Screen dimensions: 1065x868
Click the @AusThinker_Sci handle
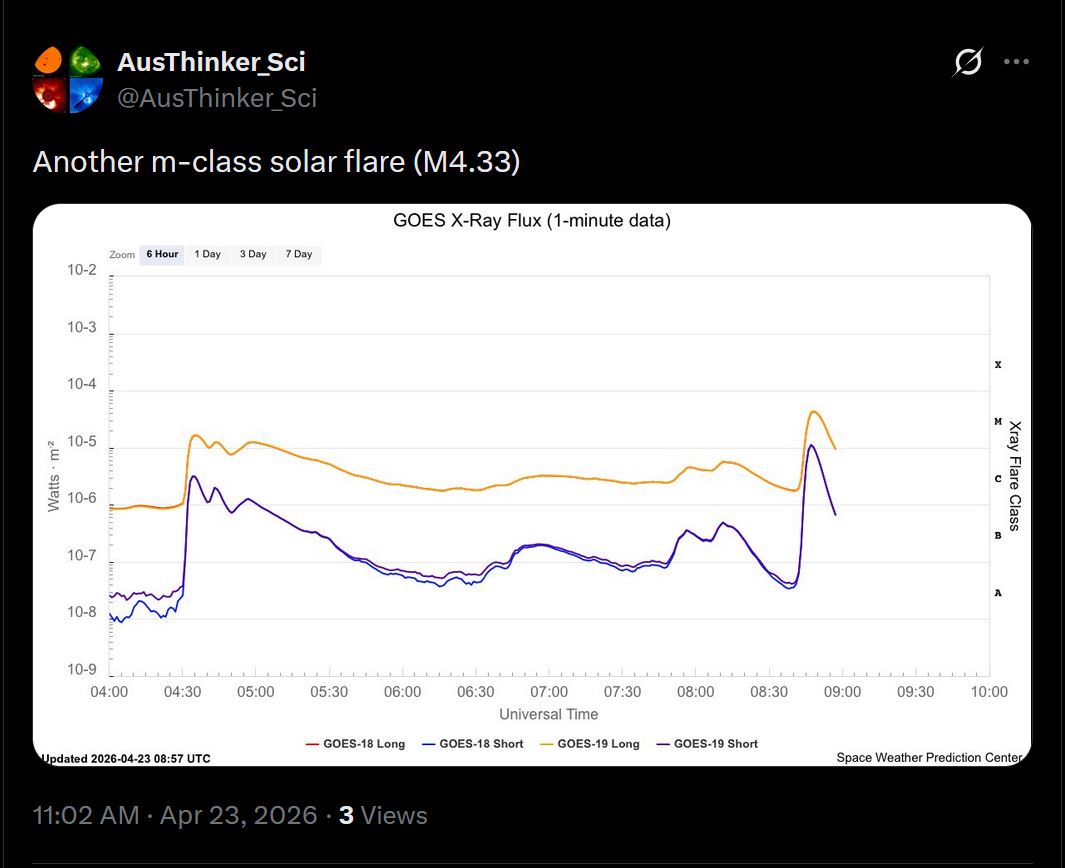217,97
